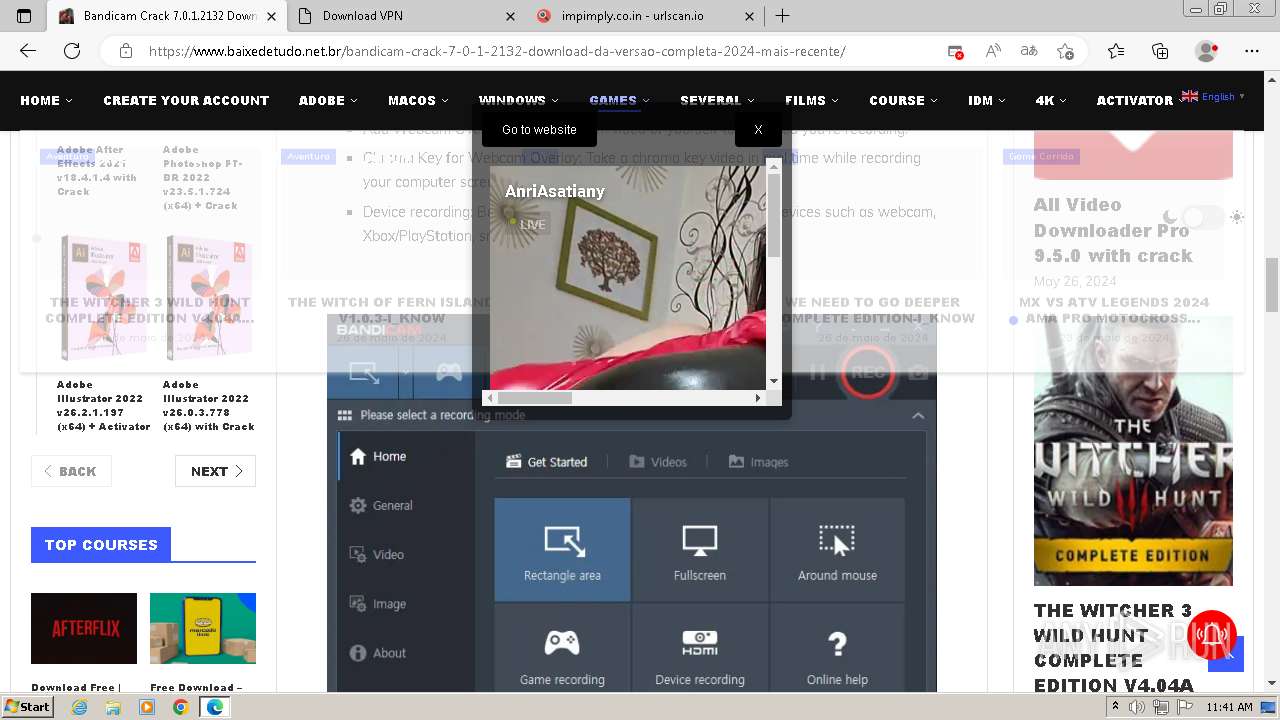Image resolution: width=1280 pixels, height=720 pixels.
Task: Open the Translate page icon
Action: click(x=1028, y=51)
